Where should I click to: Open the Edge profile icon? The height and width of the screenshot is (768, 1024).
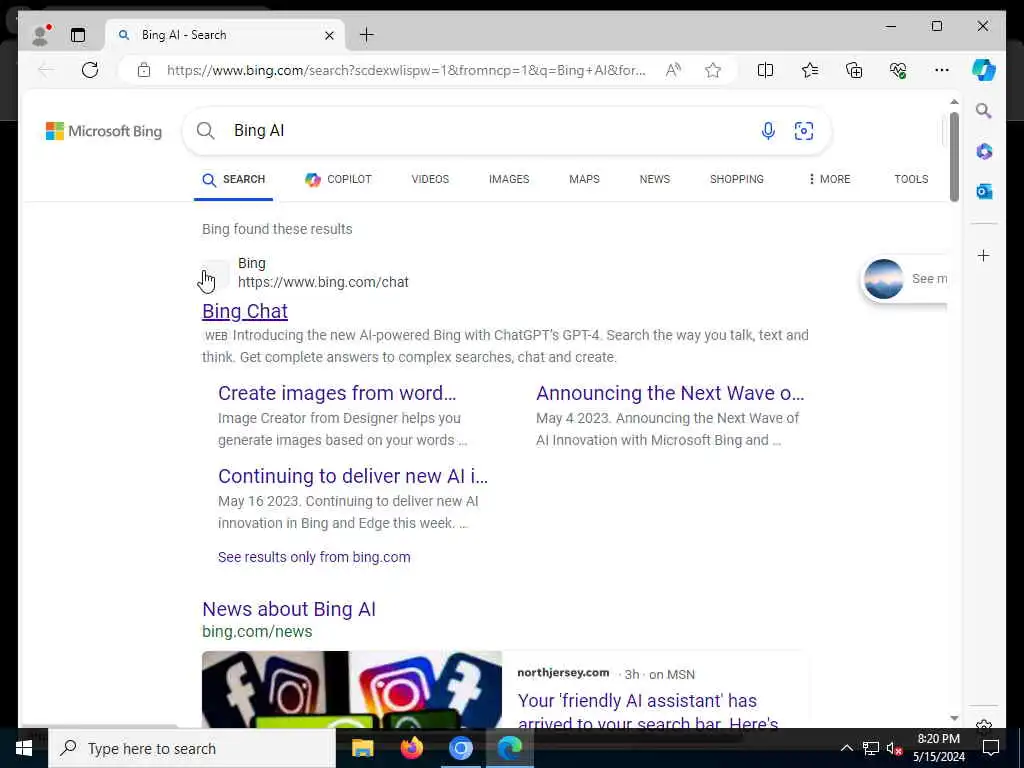40,35
